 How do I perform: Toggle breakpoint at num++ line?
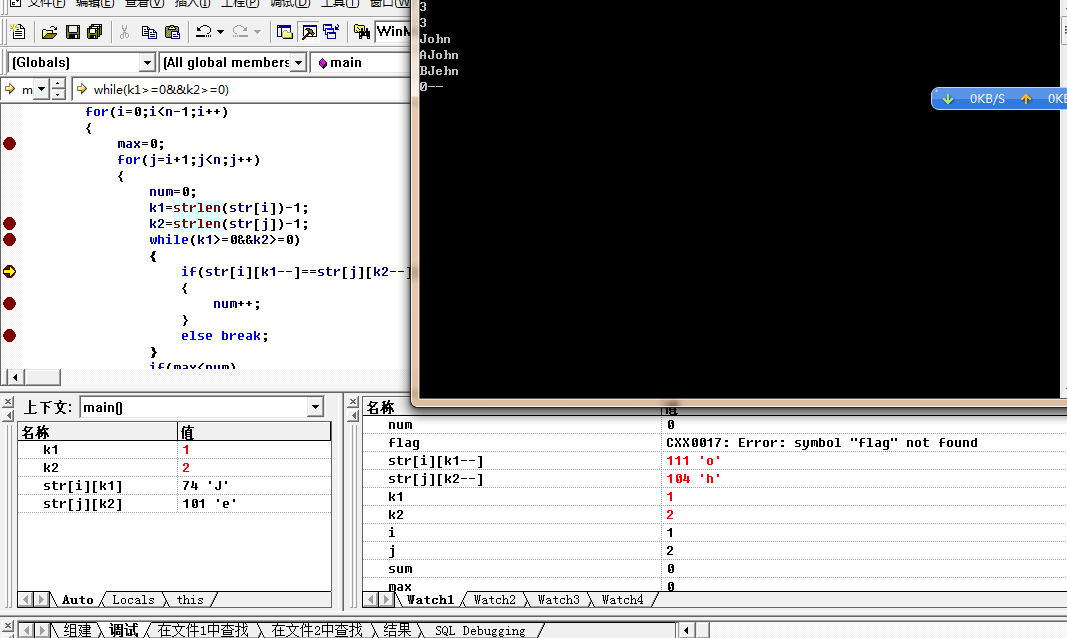[x=10, y=303]
